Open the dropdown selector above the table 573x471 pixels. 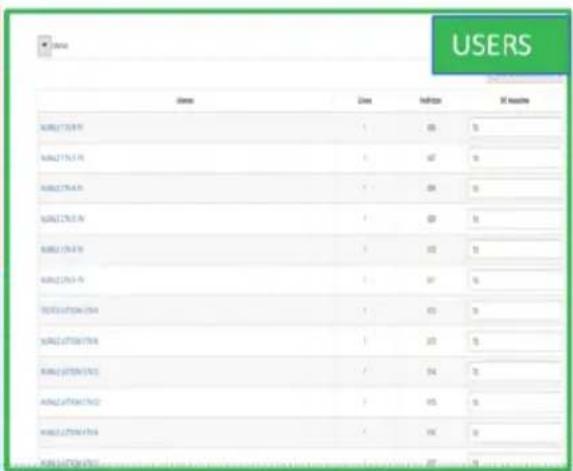click(45, 46)
